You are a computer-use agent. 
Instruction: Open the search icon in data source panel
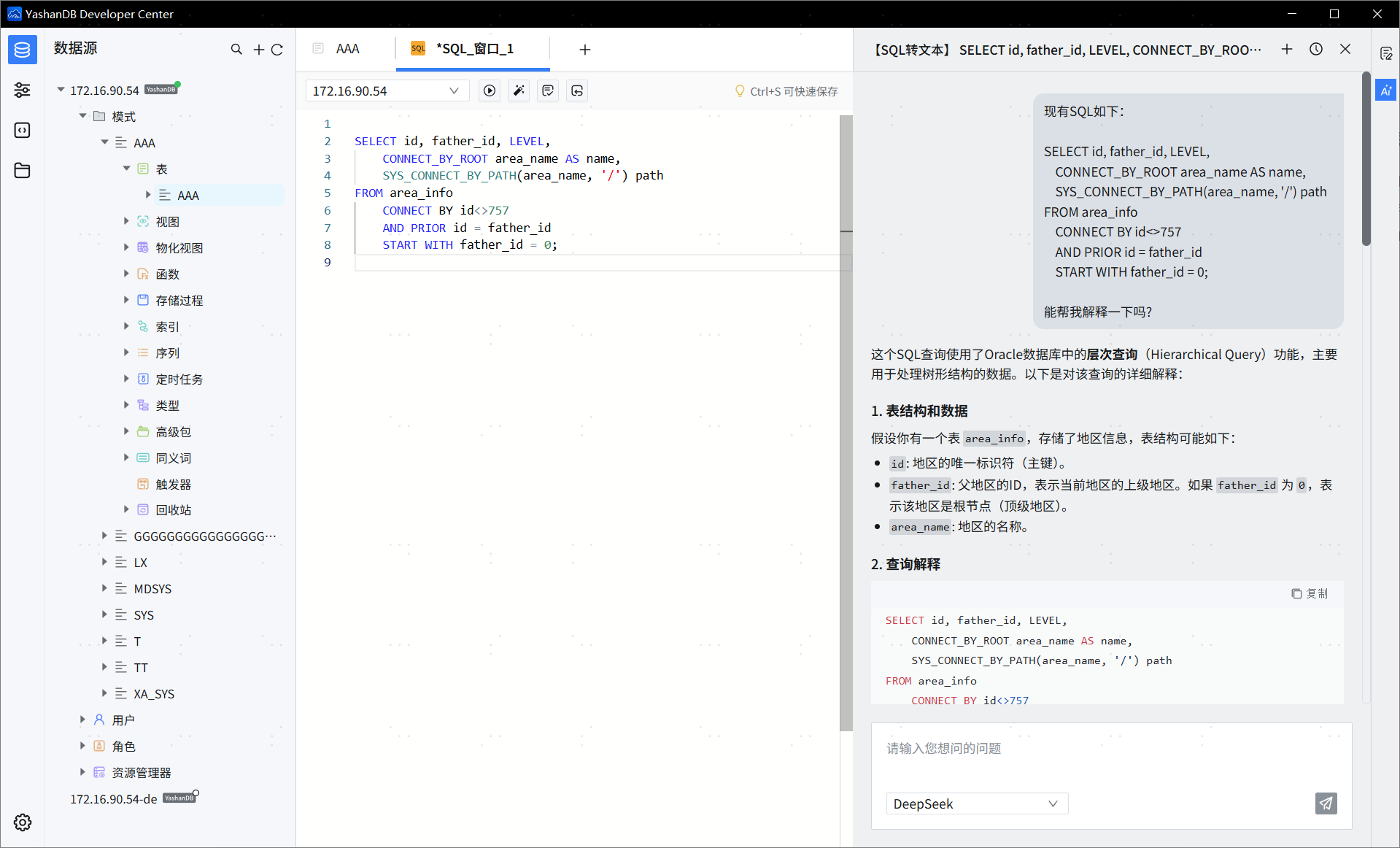point(236,49)
